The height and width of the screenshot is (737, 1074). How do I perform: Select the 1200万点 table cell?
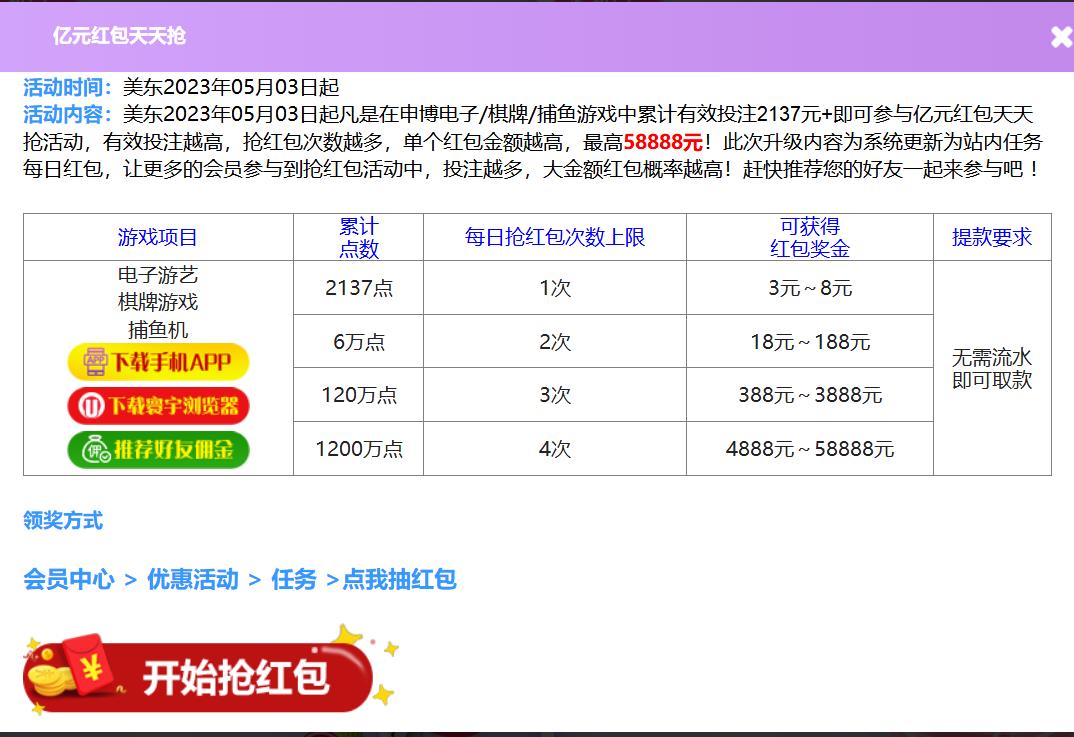coord(359,449)
